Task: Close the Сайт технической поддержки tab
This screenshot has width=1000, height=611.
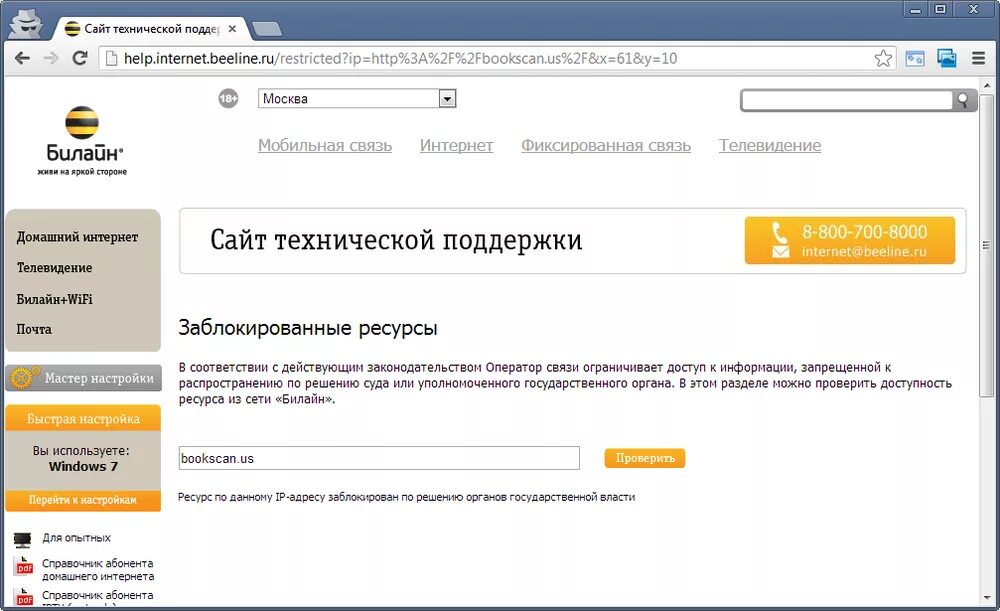Action: (232, 29)
